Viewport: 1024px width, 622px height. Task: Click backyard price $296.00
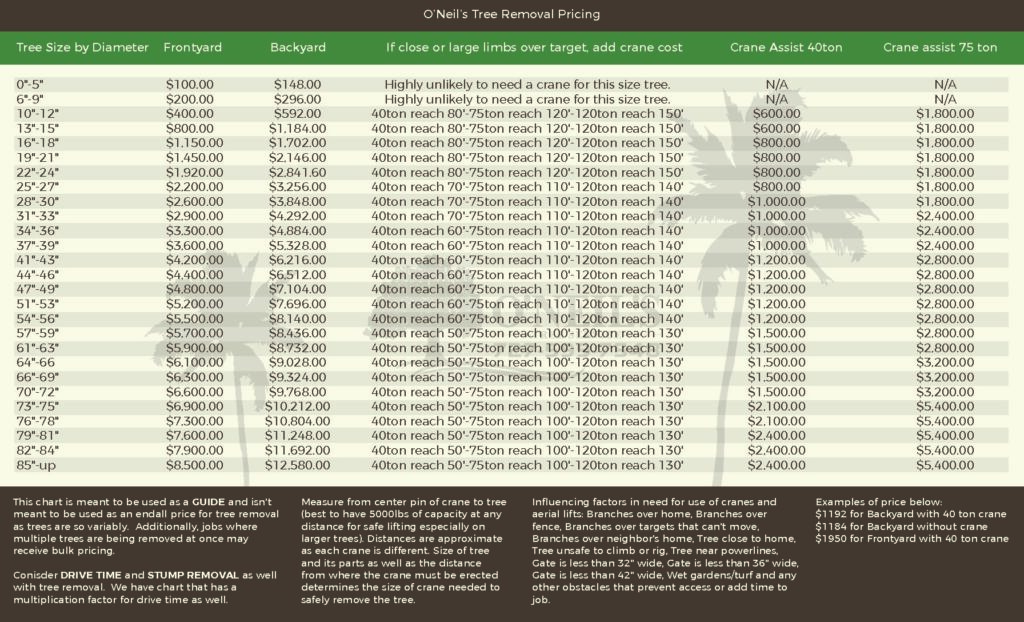[298, 99]
